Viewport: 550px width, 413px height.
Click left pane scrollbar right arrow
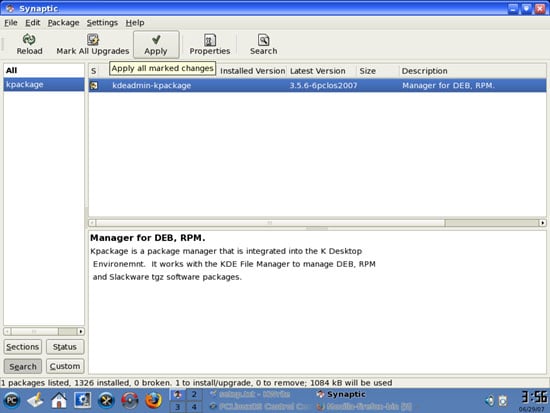(x=81, y=331)
